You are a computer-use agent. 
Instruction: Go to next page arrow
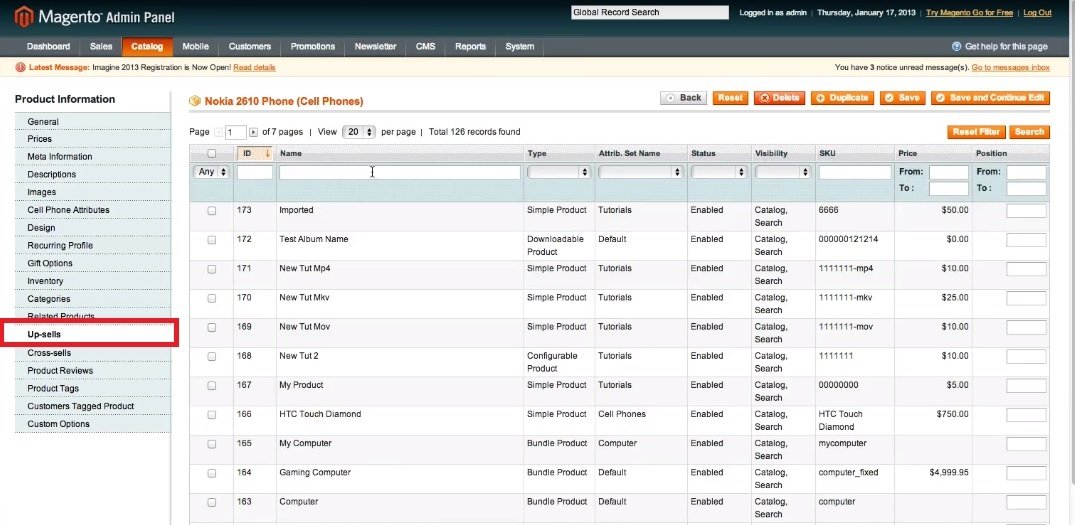254,132
